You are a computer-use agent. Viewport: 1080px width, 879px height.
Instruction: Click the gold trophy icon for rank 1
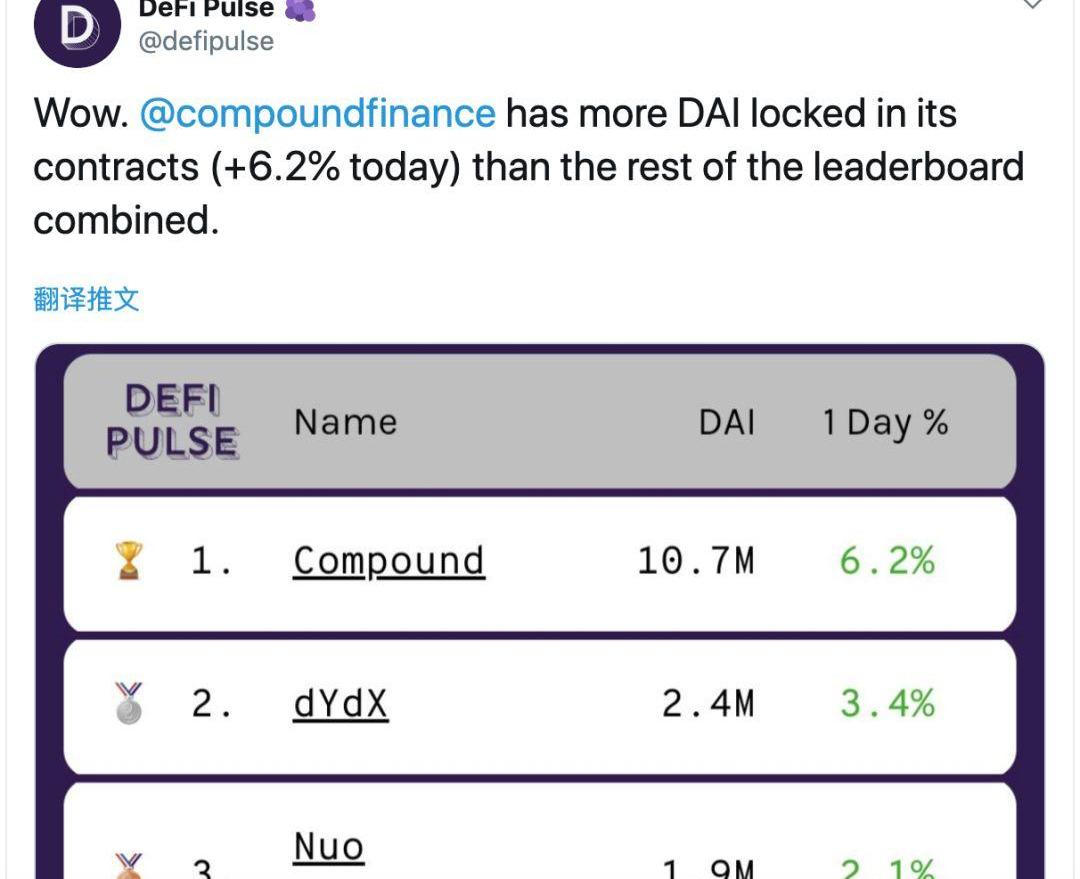coord(130,561)
